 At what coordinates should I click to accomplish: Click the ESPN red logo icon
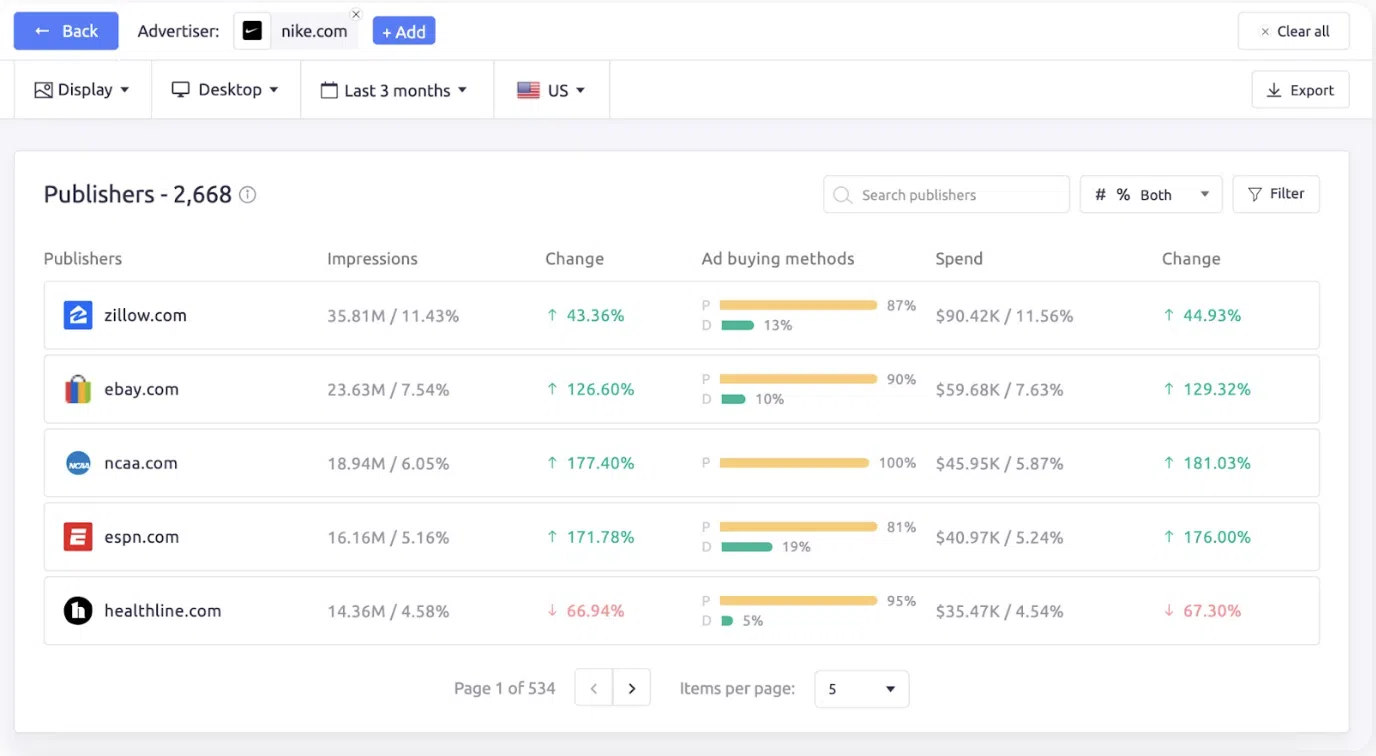pos(78,537)
